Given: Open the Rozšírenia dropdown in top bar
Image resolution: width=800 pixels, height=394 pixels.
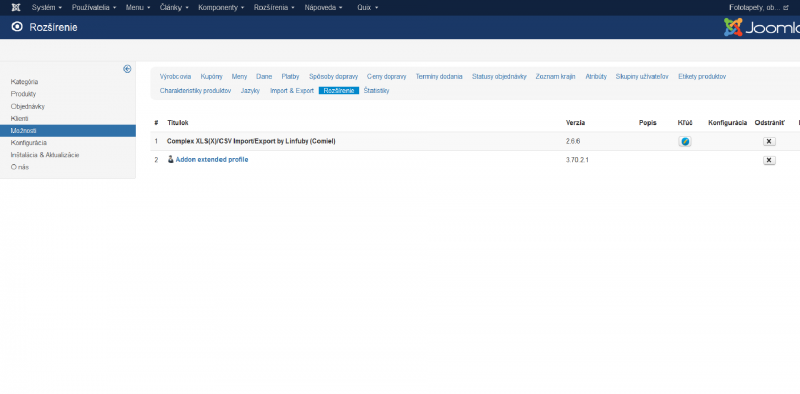Looking at the screenshot, I should pos(274,8).
